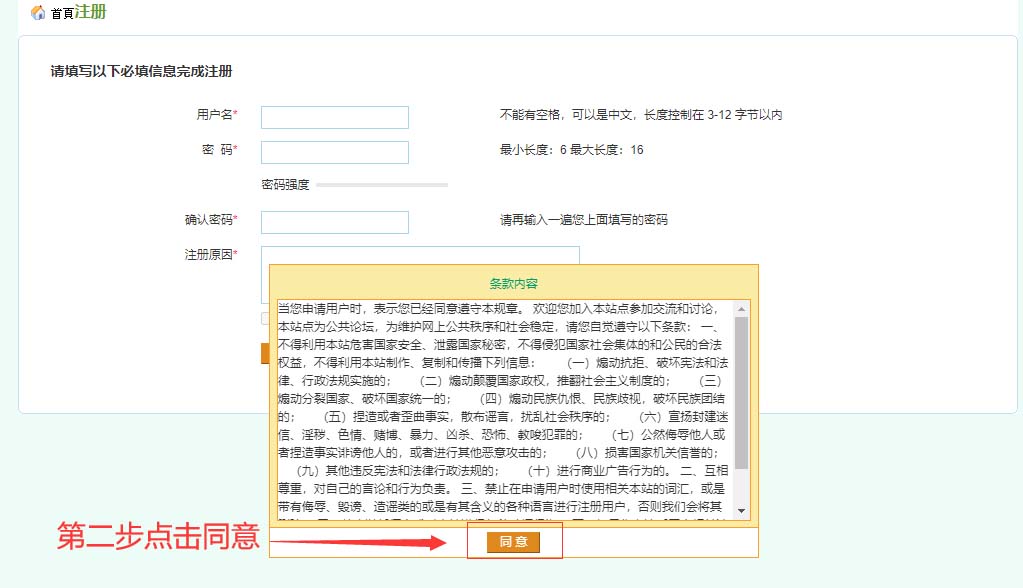This screenshot has height=588, width=1023.
Task: Click the terms scrollbar down arrow
Action: tap(741, 511)
